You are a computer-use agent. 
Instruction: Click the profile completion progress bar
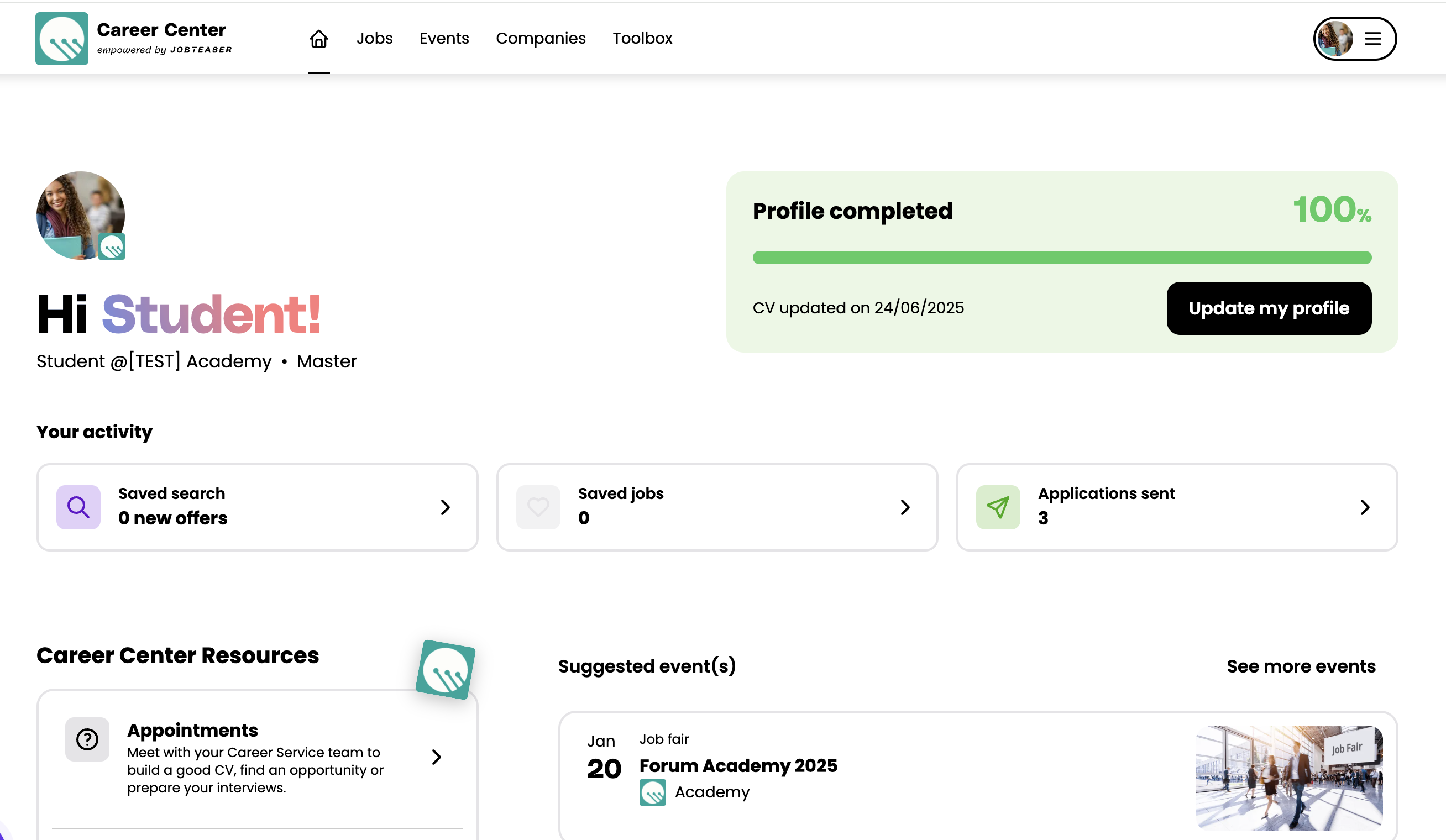coord(1061,258)
